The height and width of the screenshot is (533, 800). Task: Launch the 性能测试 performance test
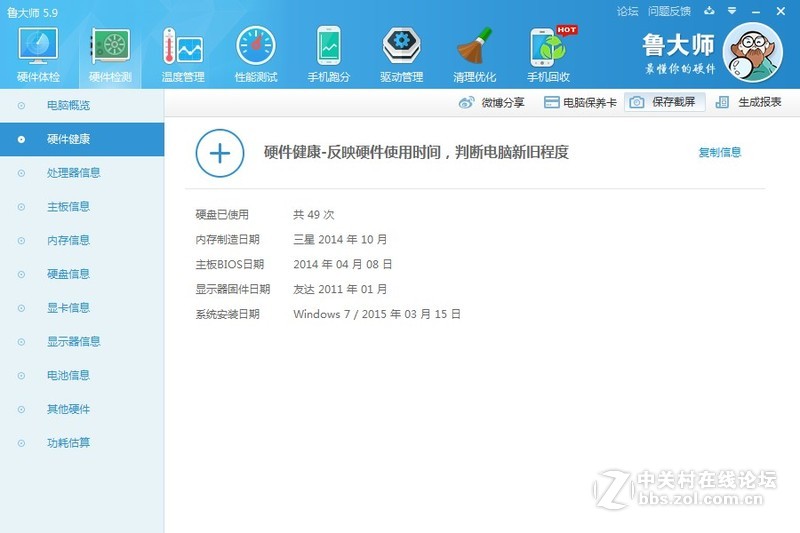(x=256, y=55)
